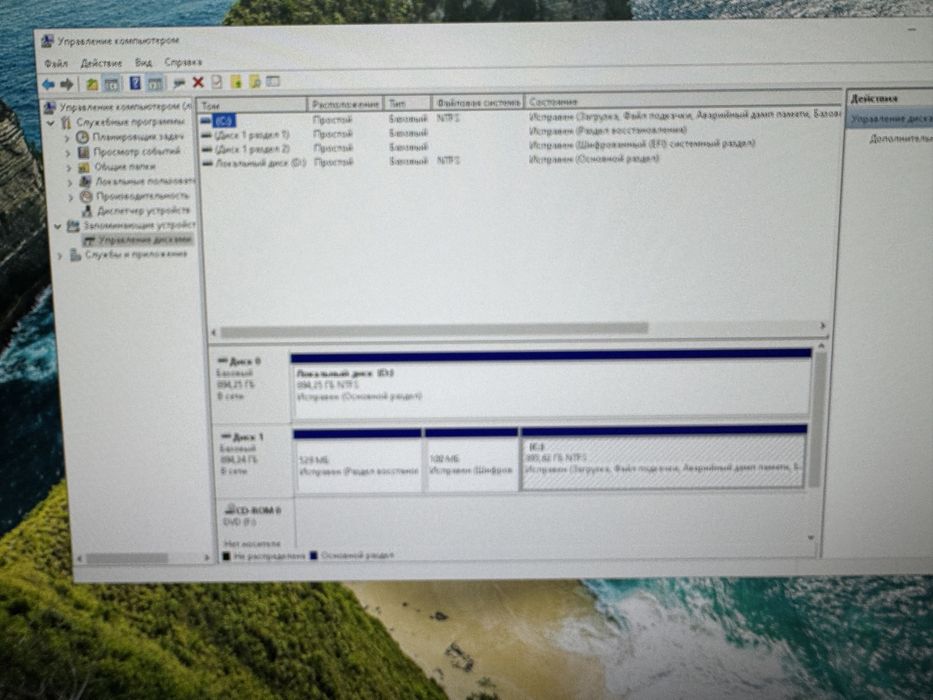Open the Вид menu
This screenshot has height=700, width=933.
coord(143,62)
